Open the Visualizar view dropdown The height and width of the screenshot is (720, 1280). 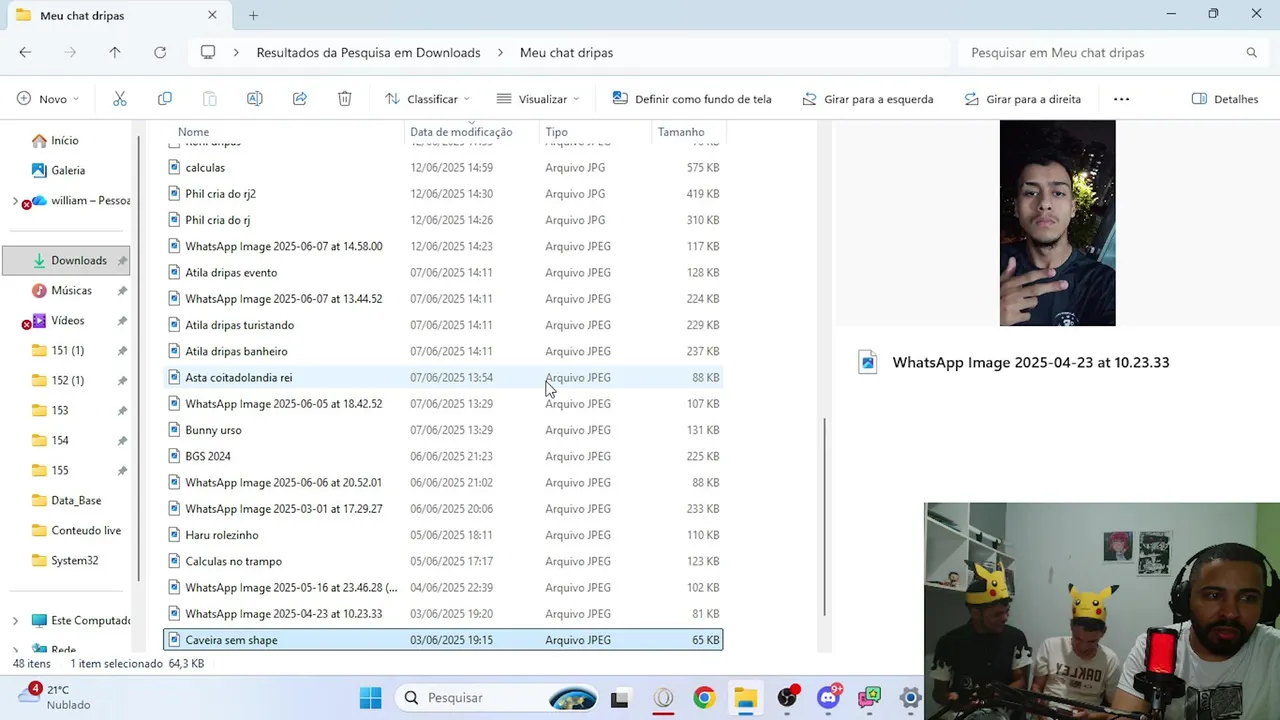click(x=538, y=99)
